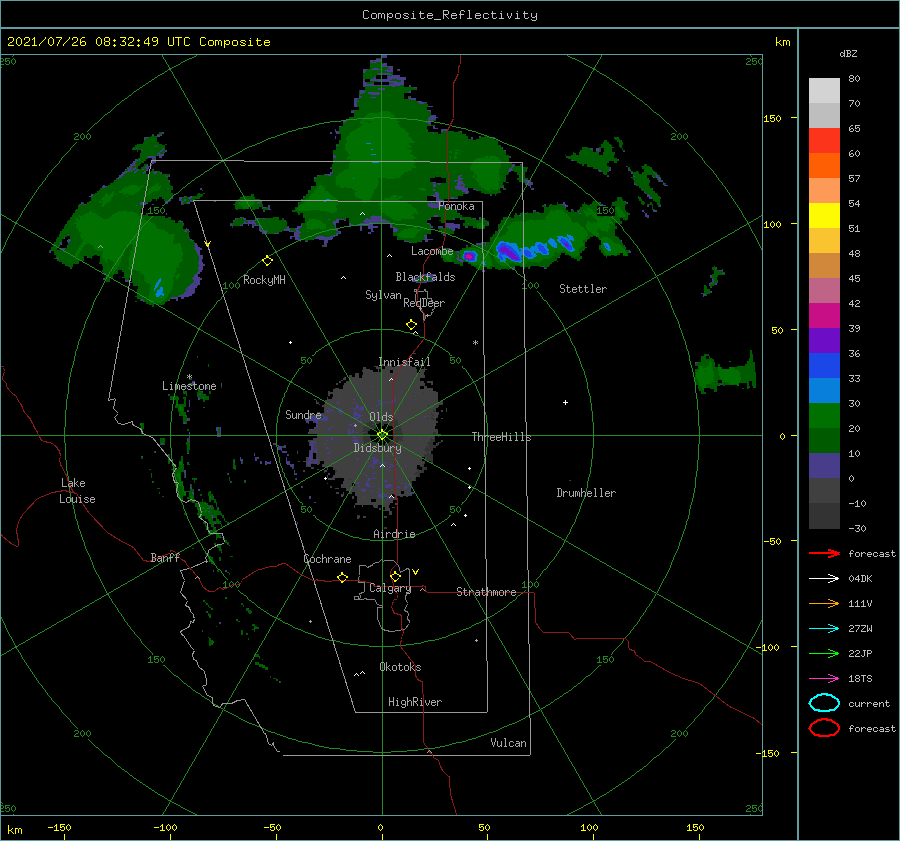Click the Banff label

tap(165, 558)
